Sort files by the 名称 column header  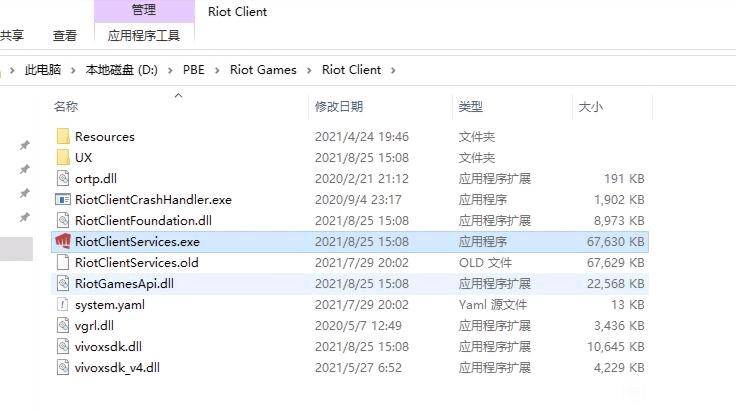[66, 107]
